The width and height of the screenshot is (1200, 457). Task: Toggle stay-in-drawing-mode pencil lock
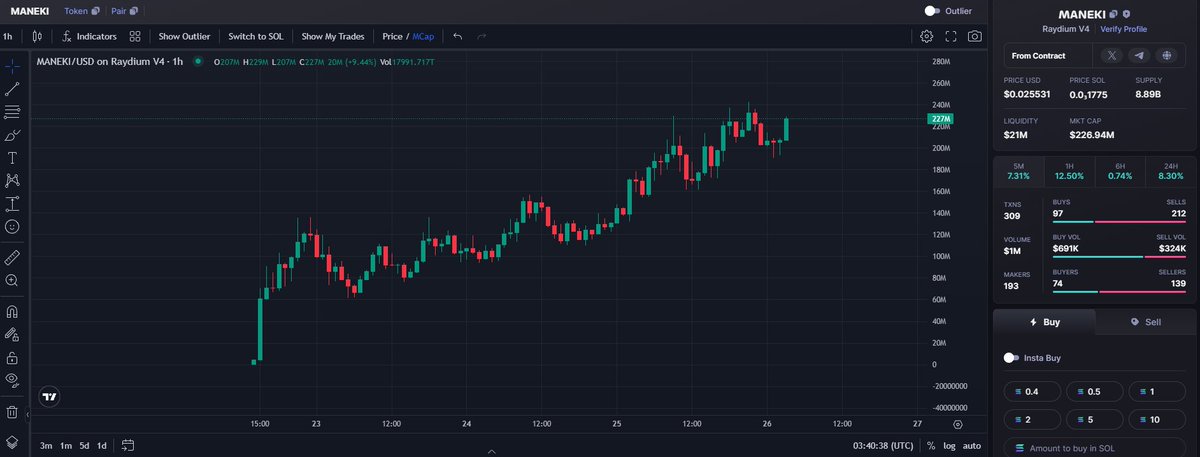[x=12, y=334]
